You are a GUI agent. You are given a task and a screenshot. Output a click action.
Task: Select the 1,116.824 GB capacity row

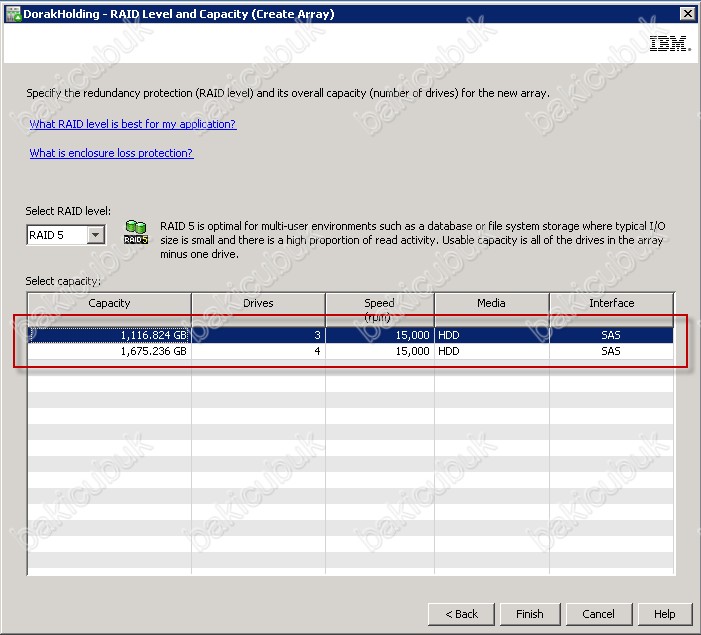(x=350, y=335)
